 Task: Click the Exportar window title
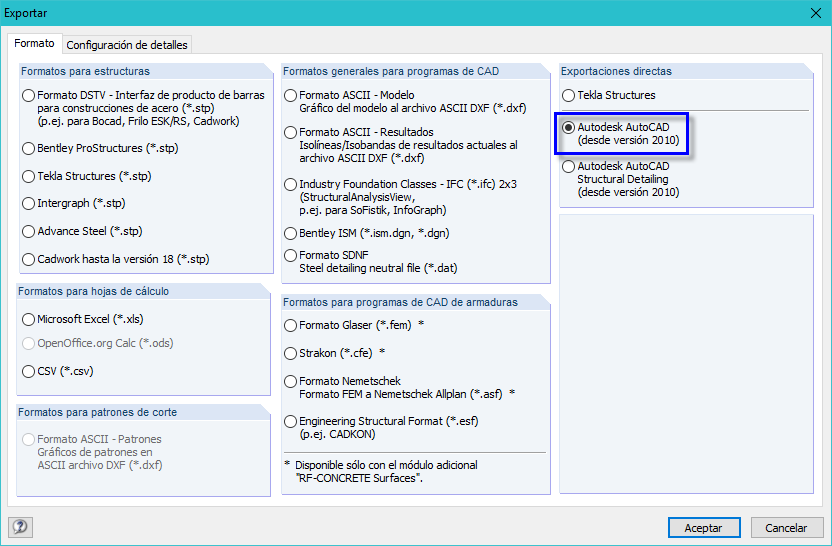(25, 13)
